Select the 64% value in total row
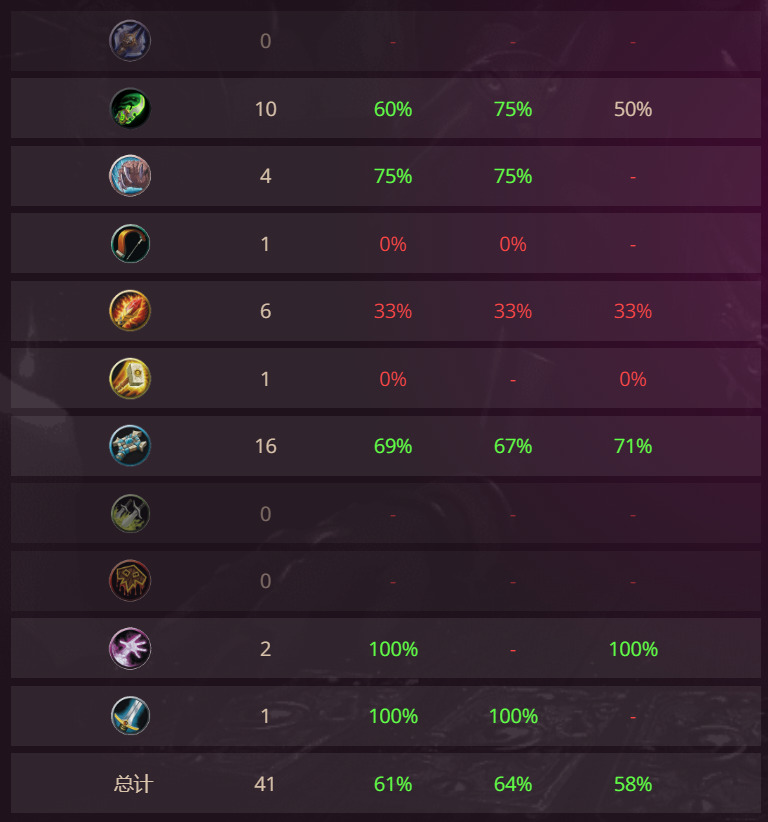The width and height of the screenshot is (768, 822). (x=513, y=784)
